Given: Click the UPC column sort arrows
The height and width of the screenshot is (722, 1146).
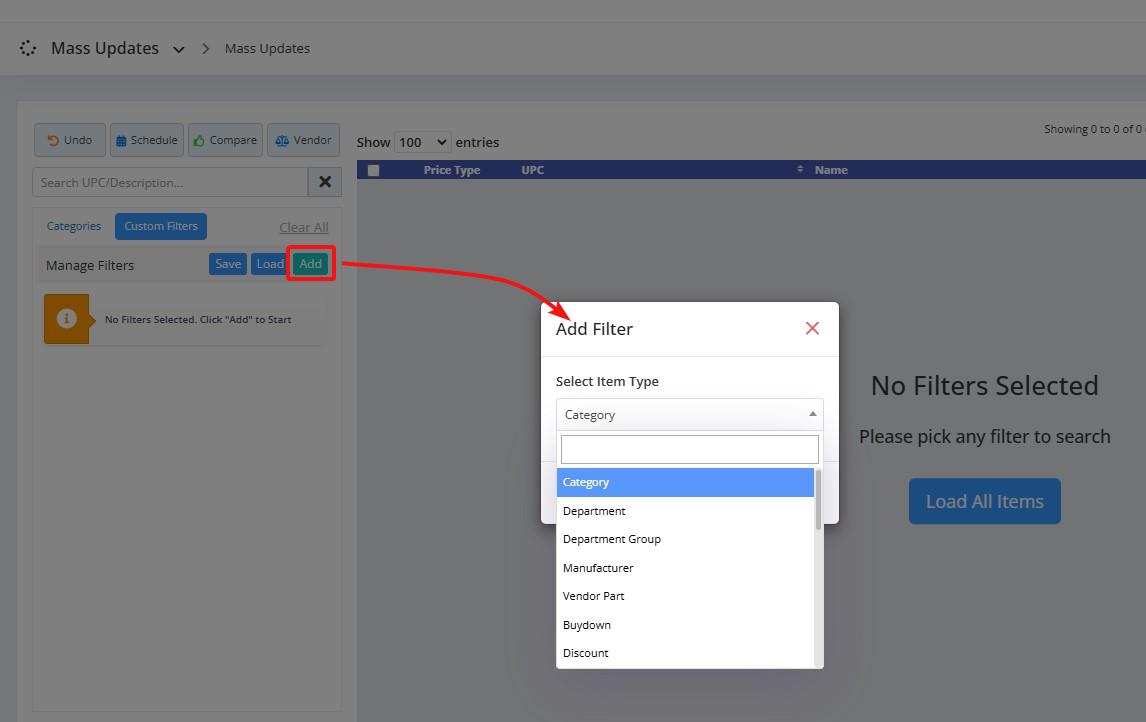Looking at the screenshot, I should coord(800,169).
